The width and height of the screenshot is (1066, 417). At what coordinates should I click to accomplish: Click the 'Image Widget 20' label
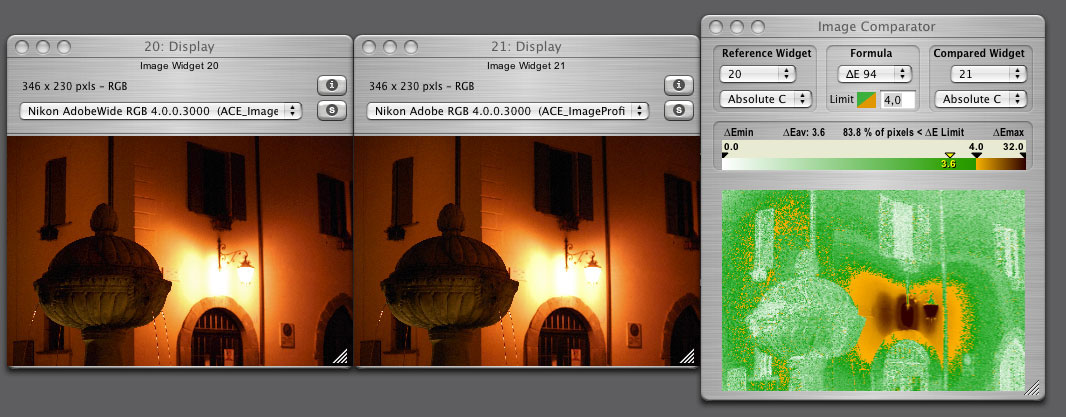click(179, 66)
